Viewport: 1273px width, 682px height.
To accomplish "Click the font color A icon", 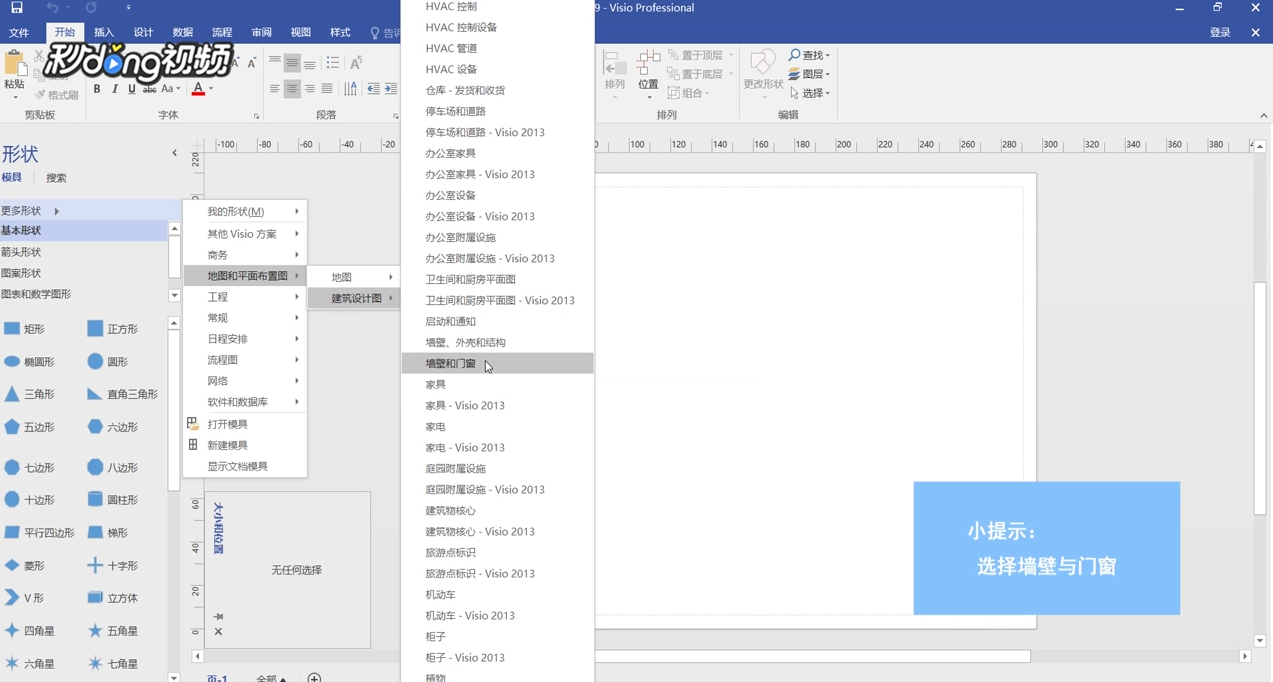I will pyautogui.click(x=198, y=89).
